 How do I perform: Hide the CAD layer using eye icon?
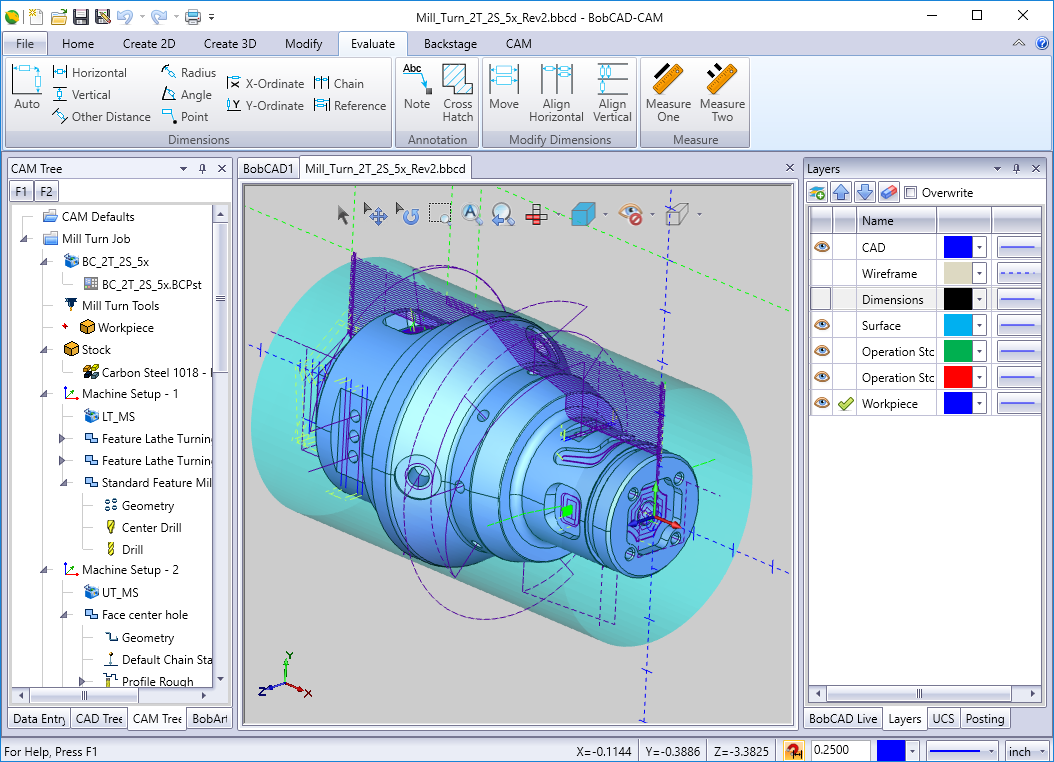click(x=821, y=247)
